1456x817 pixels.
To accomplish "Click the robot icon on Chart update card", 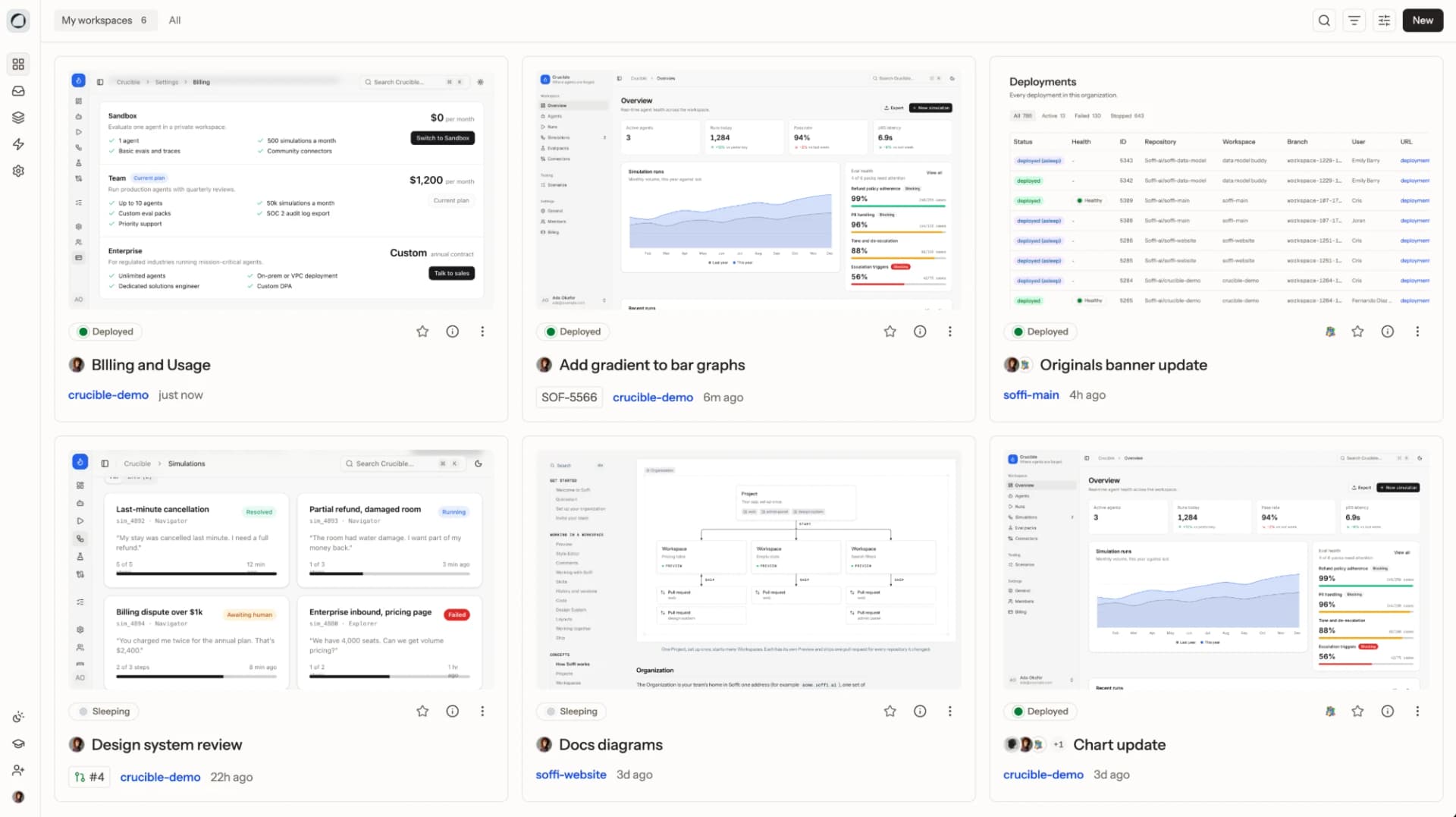I will pos(1330,711).
